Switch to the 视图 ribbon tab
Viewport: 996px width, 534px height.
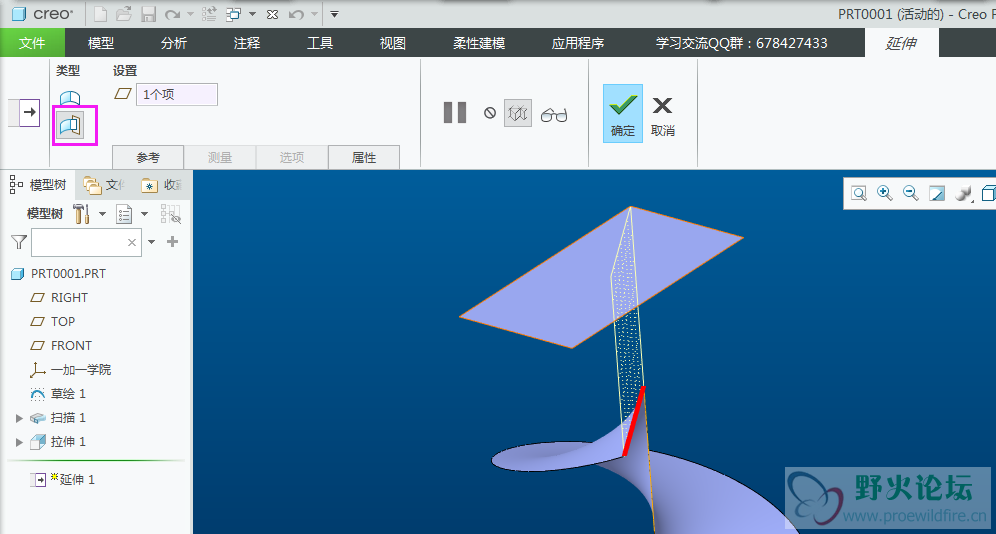point(393,43)
